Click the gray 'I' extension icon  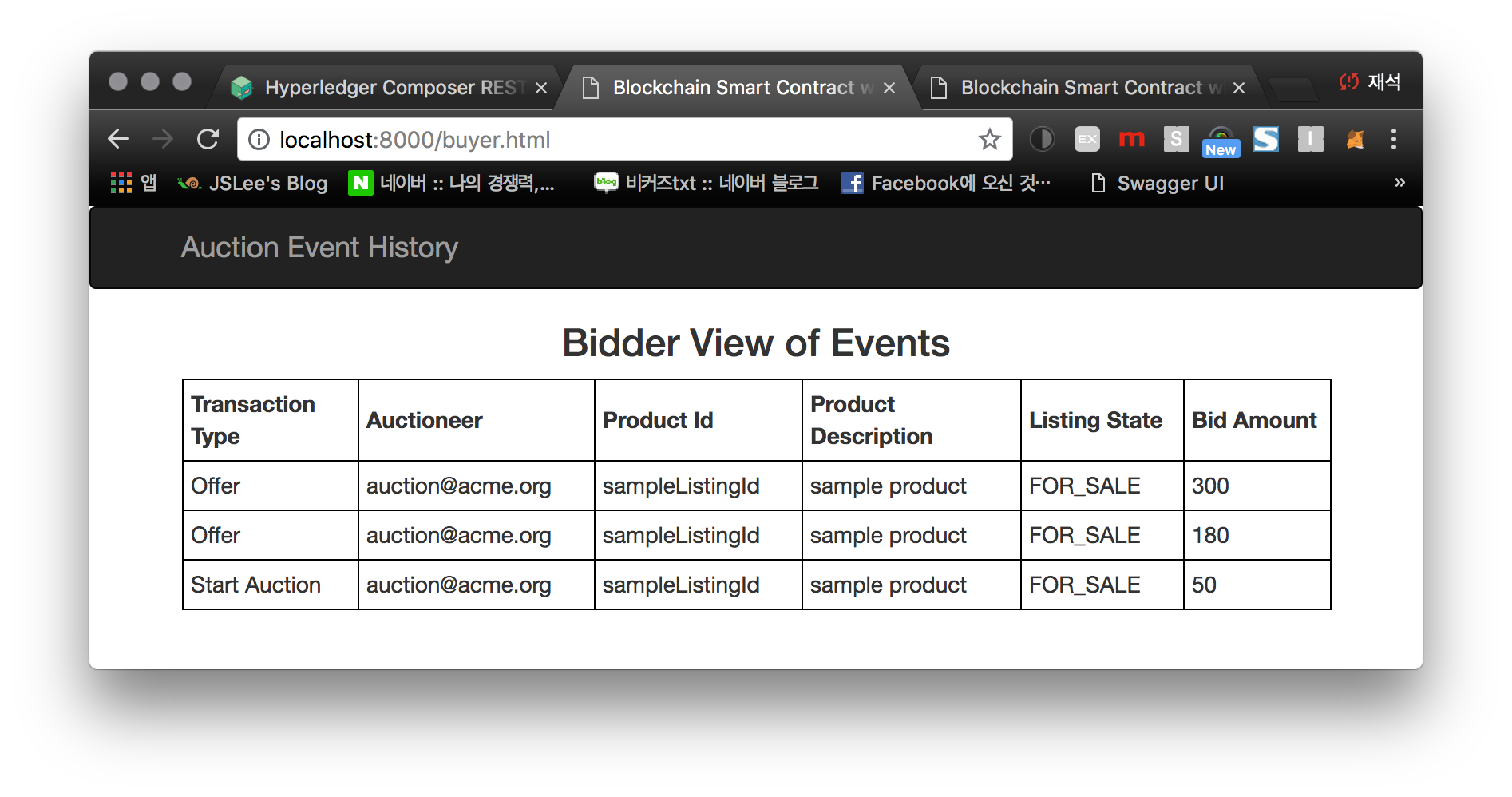point(1309,138)
